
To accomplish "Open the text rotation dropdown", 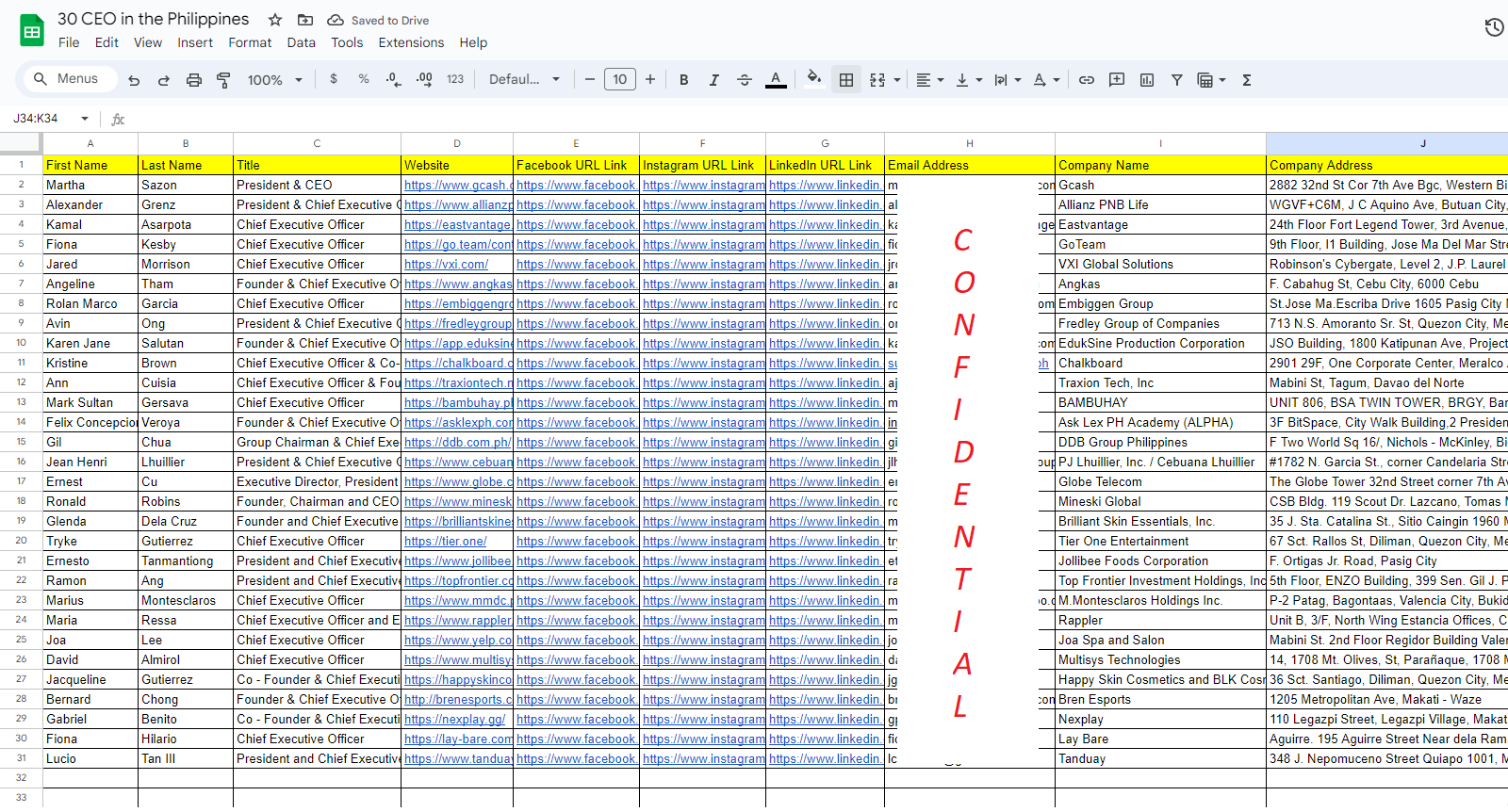I will [1046, 80].
